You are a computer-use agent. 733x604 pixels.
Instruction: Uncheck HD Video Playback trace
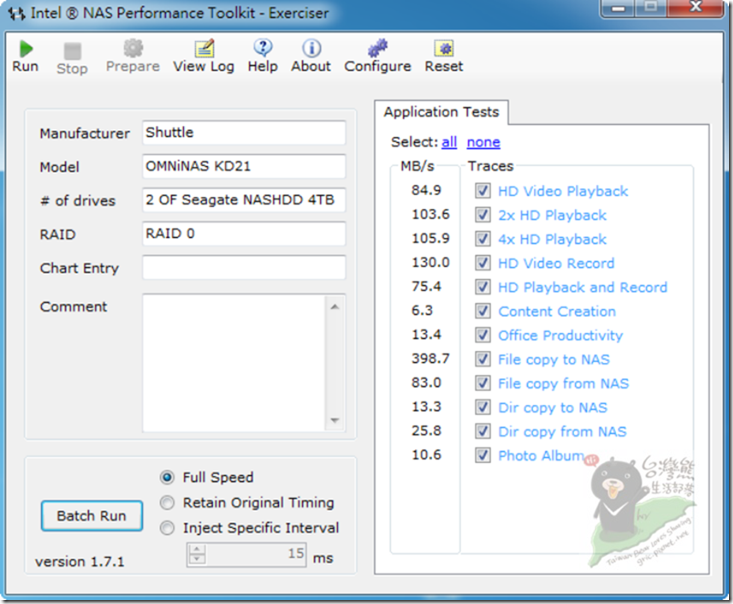[483, 191]
